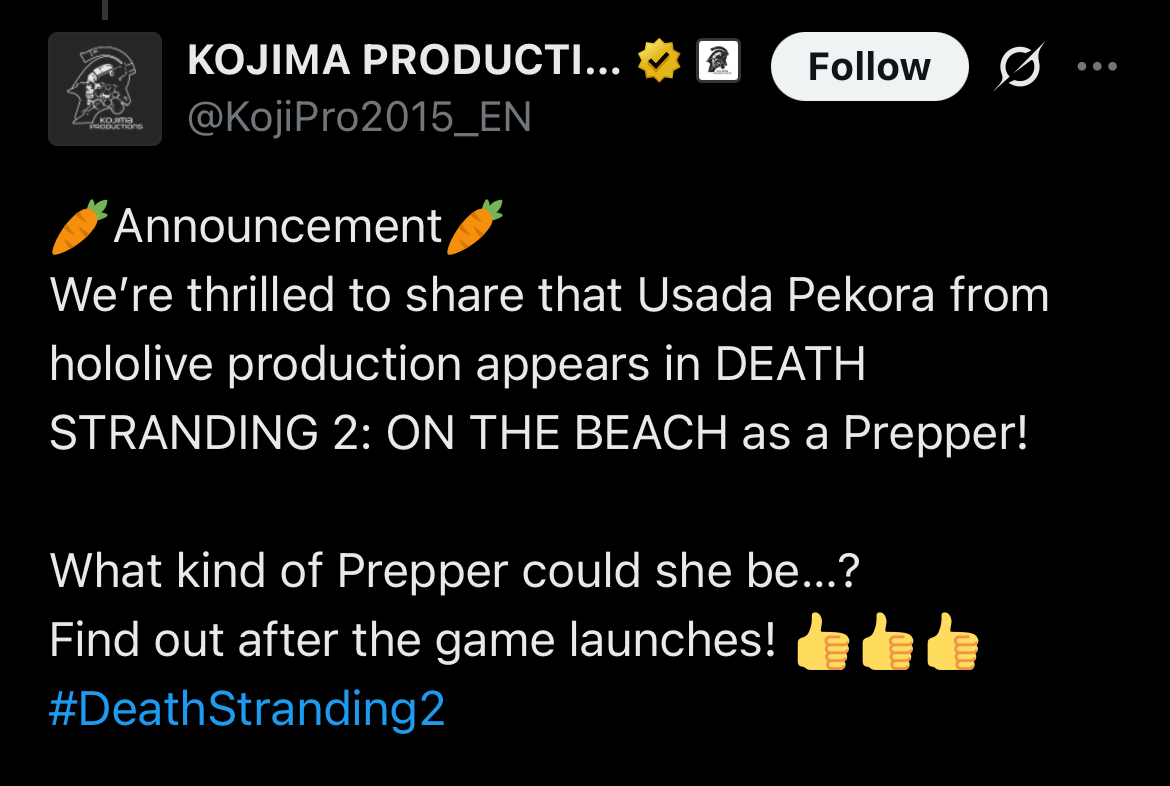This screenshot has width=1170, height=786.
Task: Click the line 'What kind of Prepper could she be'
Action: (454, 571)
